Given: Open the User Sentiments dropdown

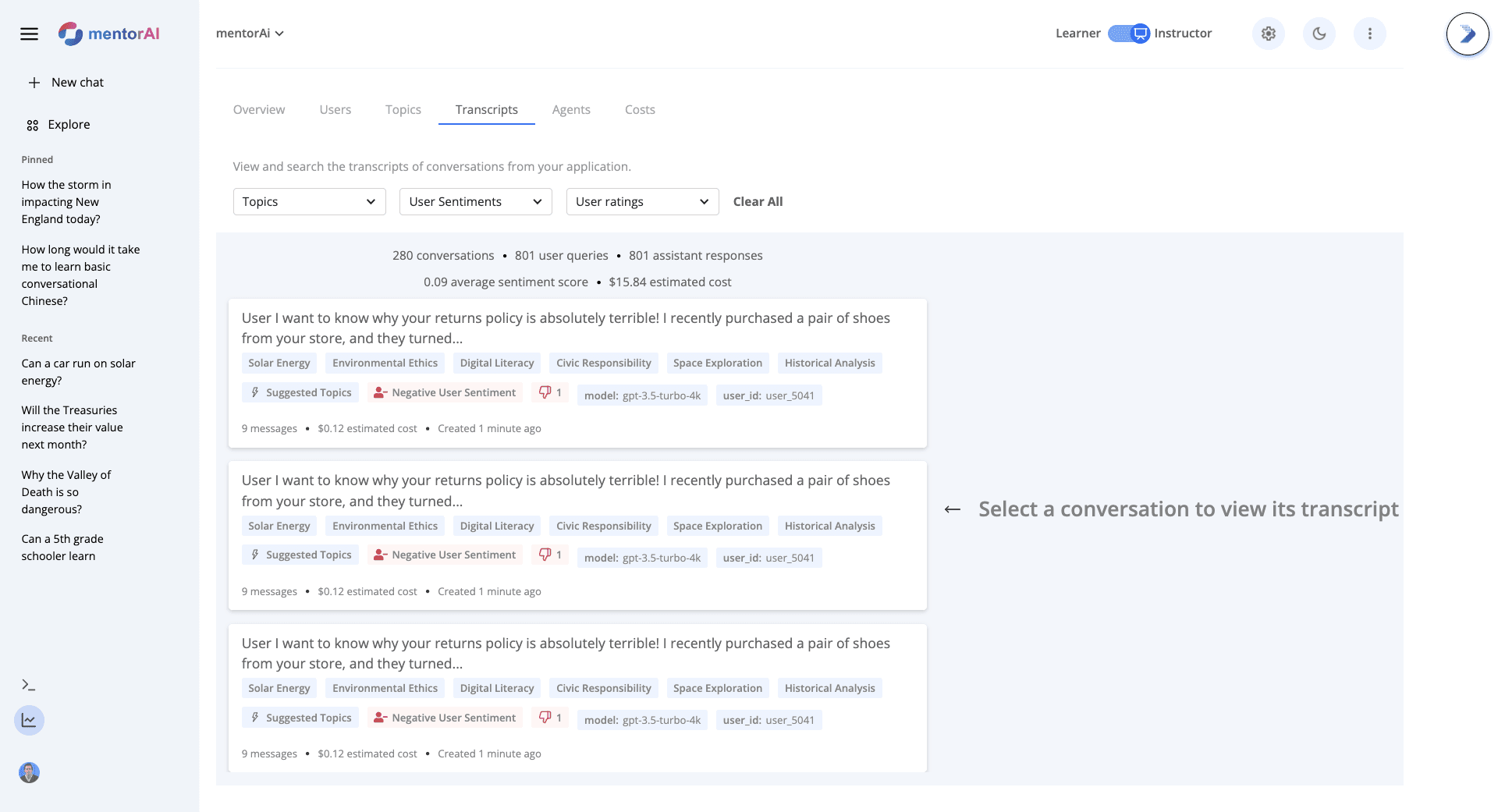Looking at the screenshot, I should click(474, 201).
